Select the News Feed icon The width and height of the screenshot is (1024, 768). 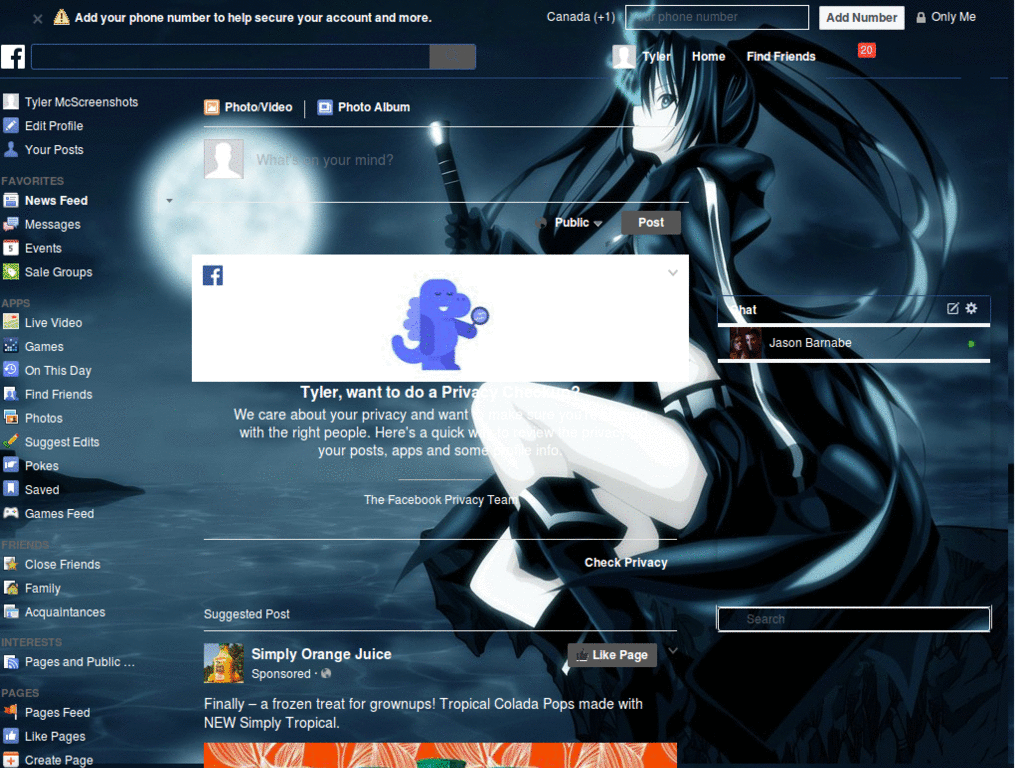pyautogui.click(x=10, y=200)
